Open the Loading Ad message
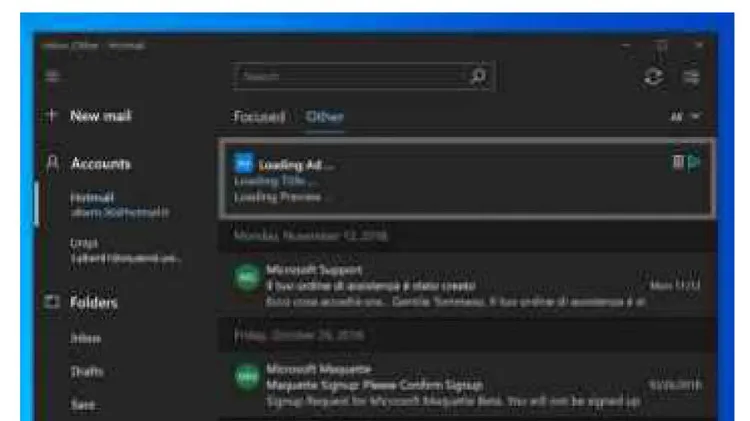Viewport: 750px width, 421px height. pos(467,179)
